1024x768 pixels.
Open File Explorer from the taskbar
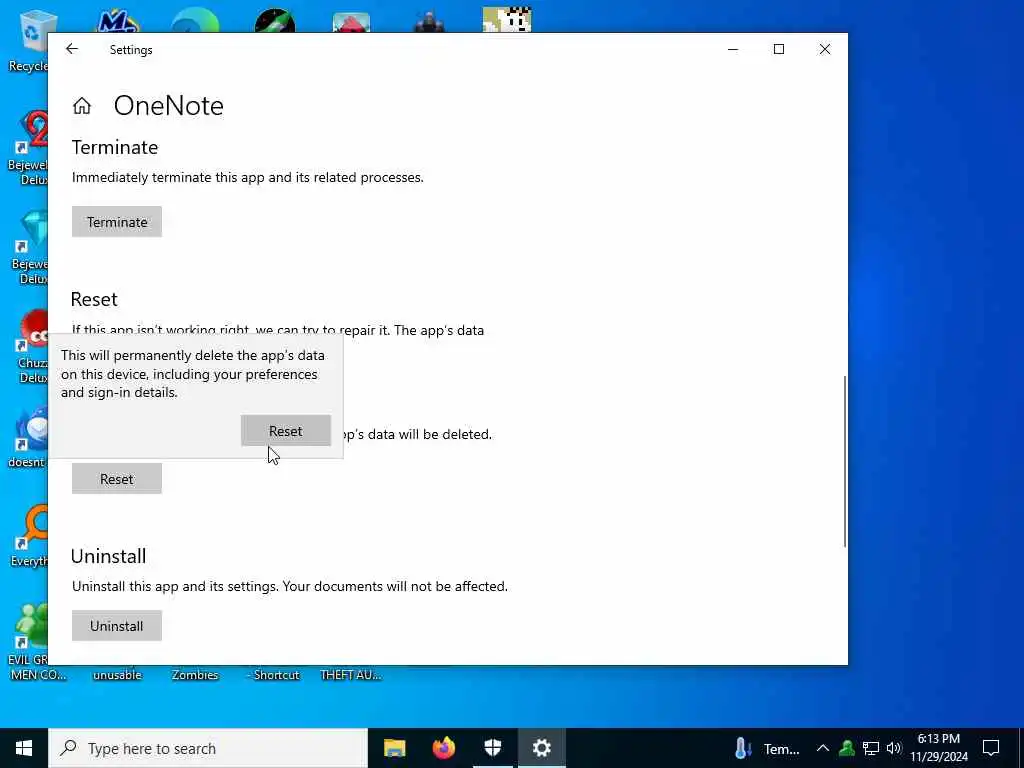click(394, 748)
